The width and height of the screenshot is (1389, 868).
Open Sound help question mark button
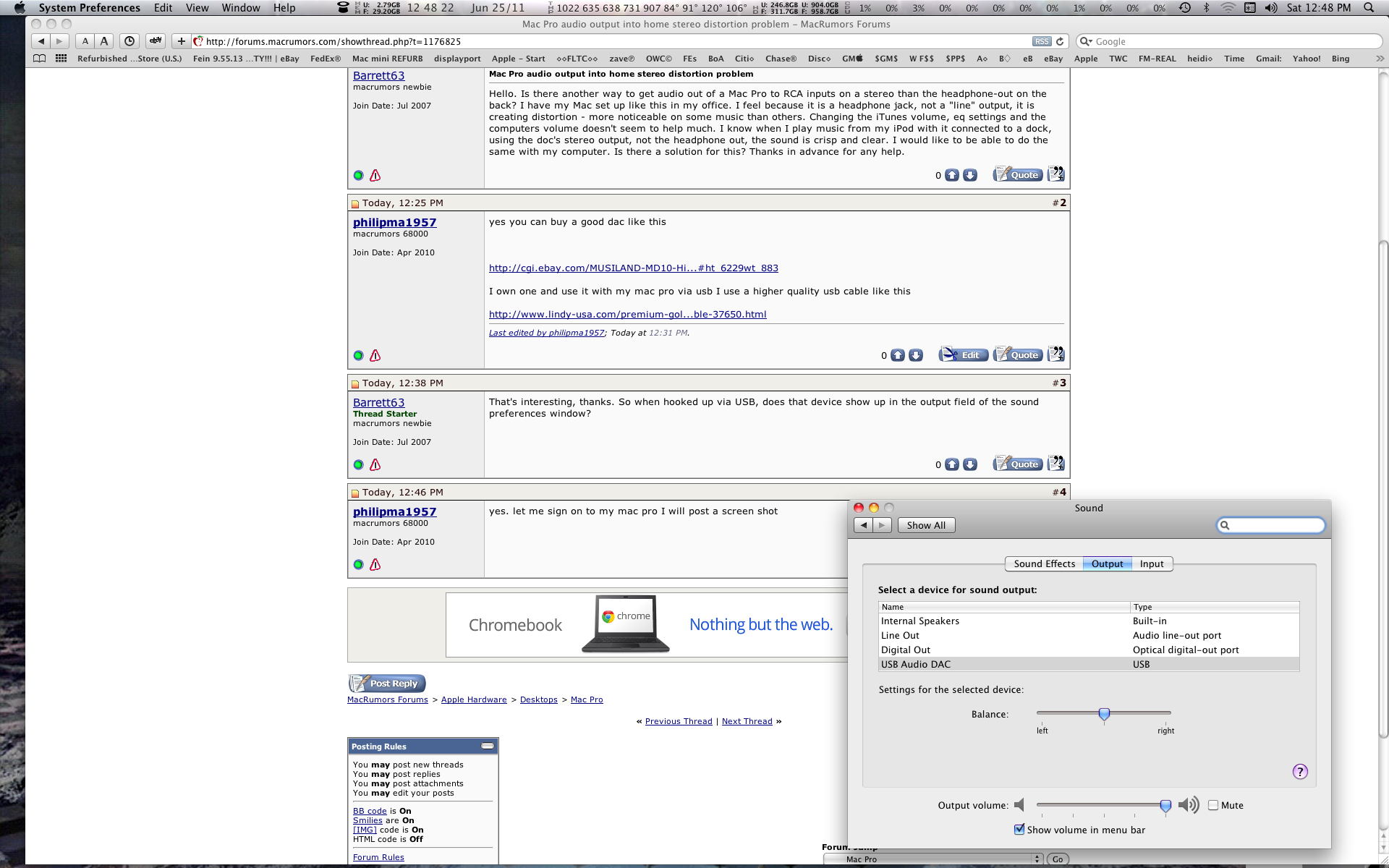tap(1300, 772)
